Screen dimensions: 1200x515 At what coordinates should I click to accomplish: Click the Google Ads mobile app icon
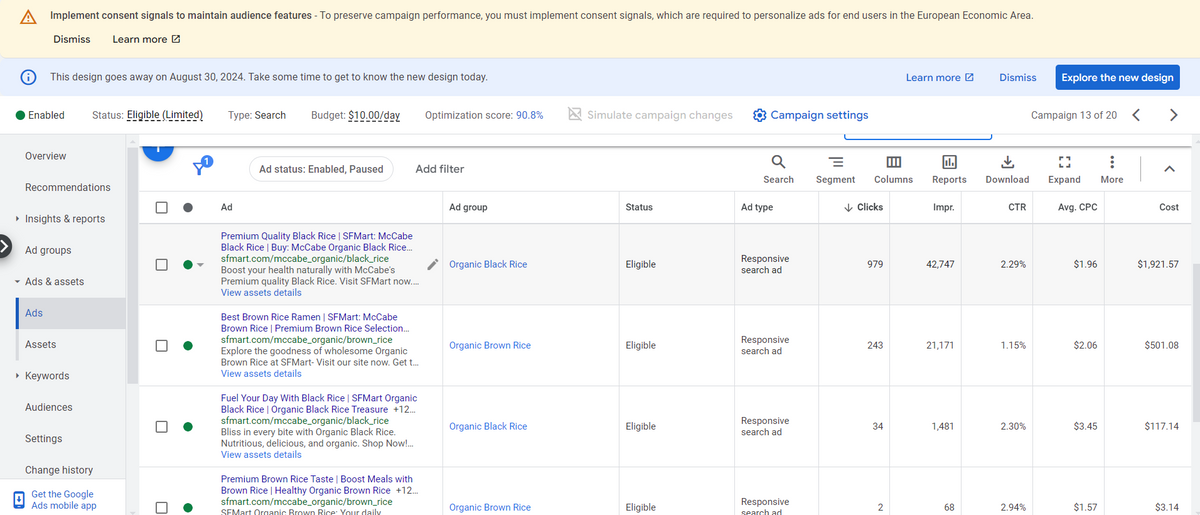coord(18,500)
